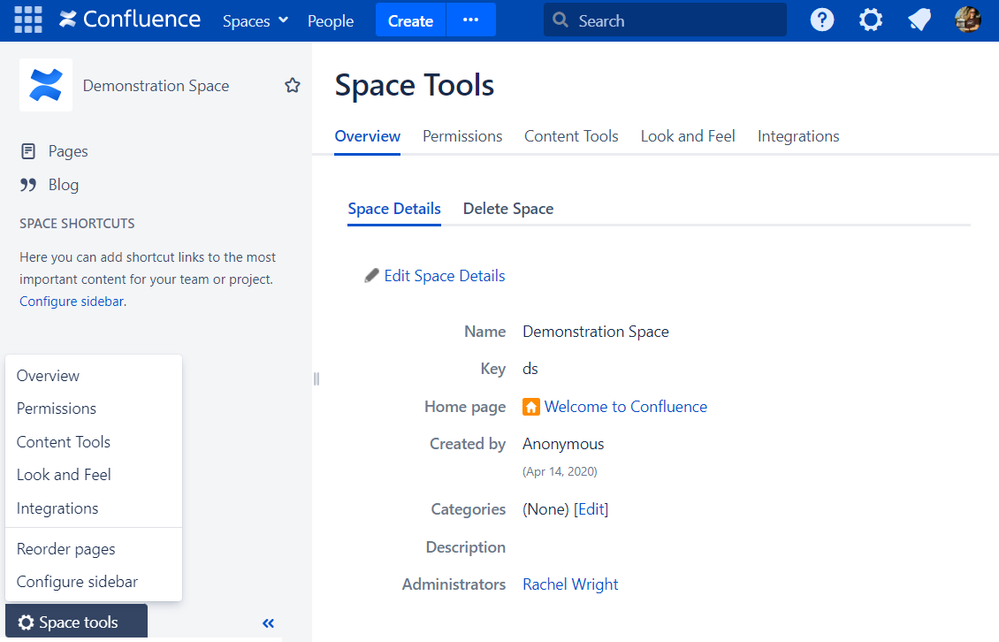Click the Edit link next to Categories
The image size is (999, 642).
point(591,509)
